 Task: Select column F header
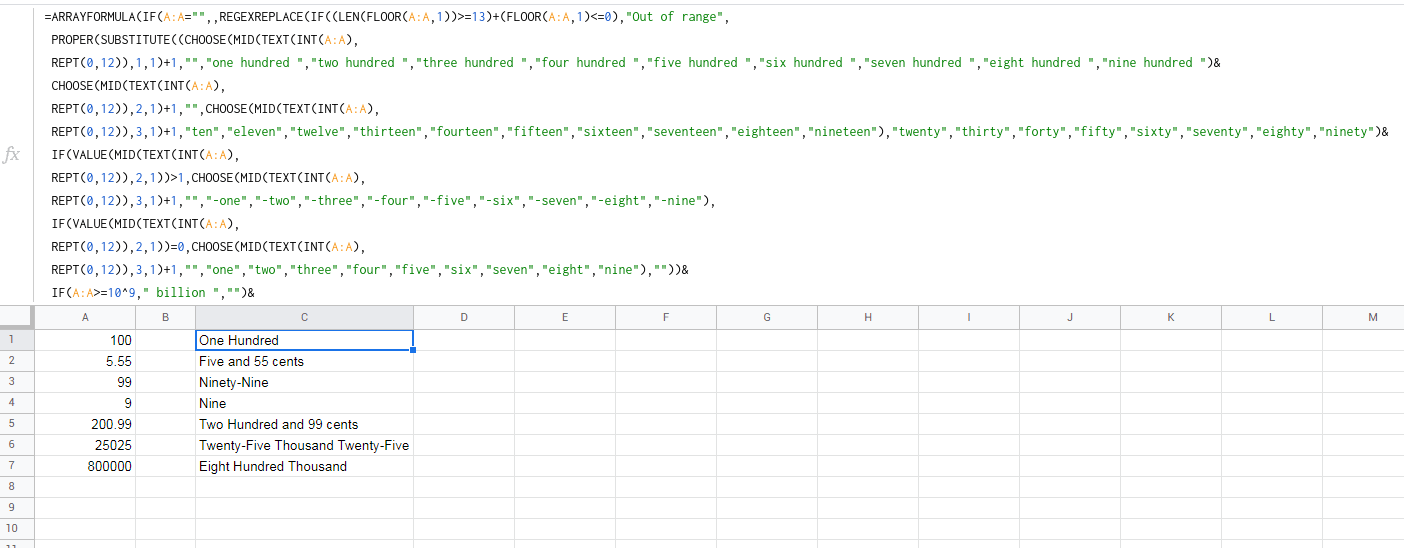666,317
